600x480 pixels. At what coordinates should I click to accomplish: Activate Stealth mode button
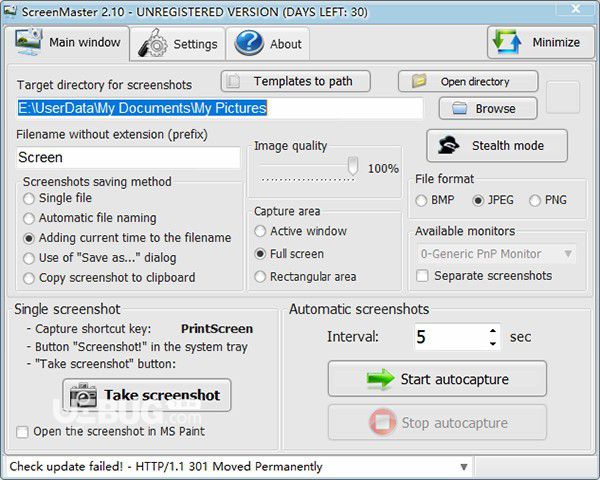coord(497,145)
